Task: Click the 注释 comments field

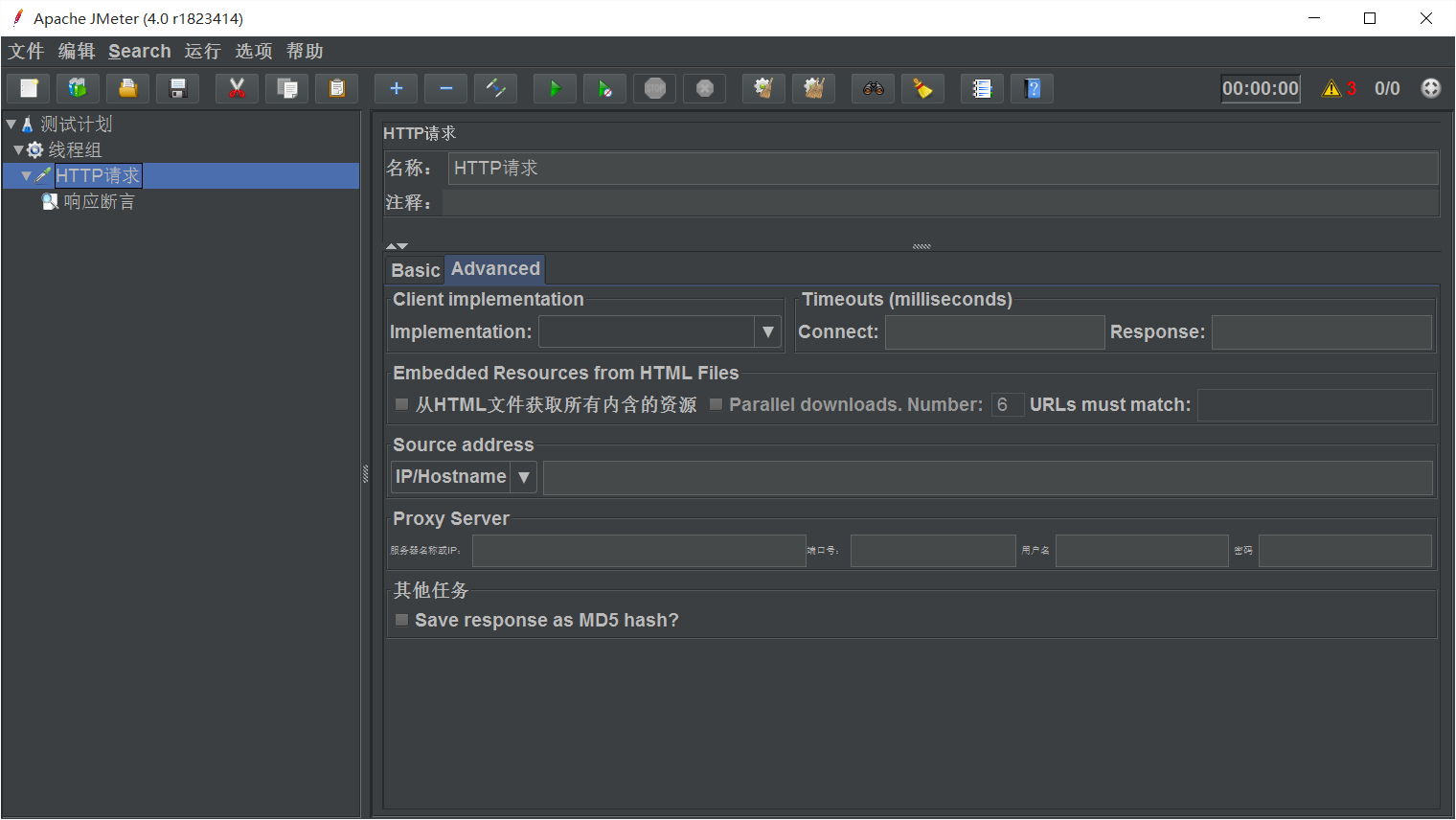Action: pos(941,203)
